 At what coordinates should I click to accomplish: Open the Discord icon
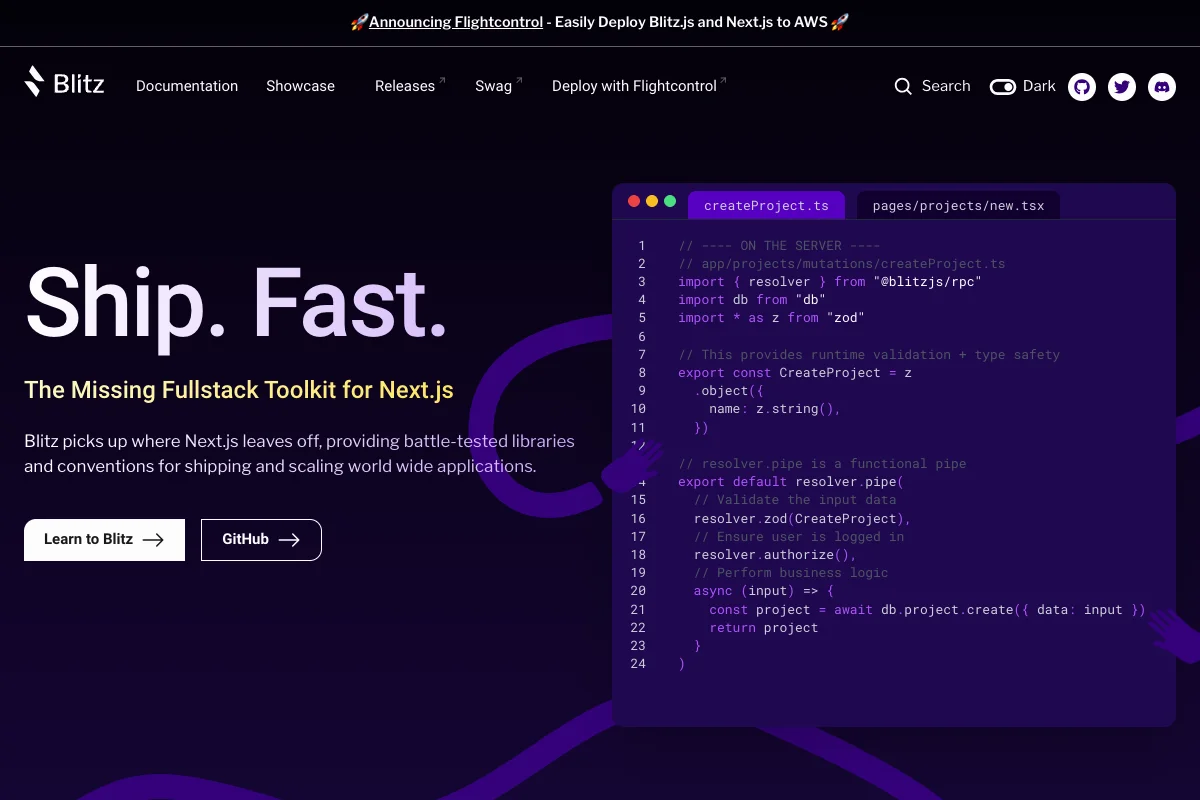(x=1162, y=87)
